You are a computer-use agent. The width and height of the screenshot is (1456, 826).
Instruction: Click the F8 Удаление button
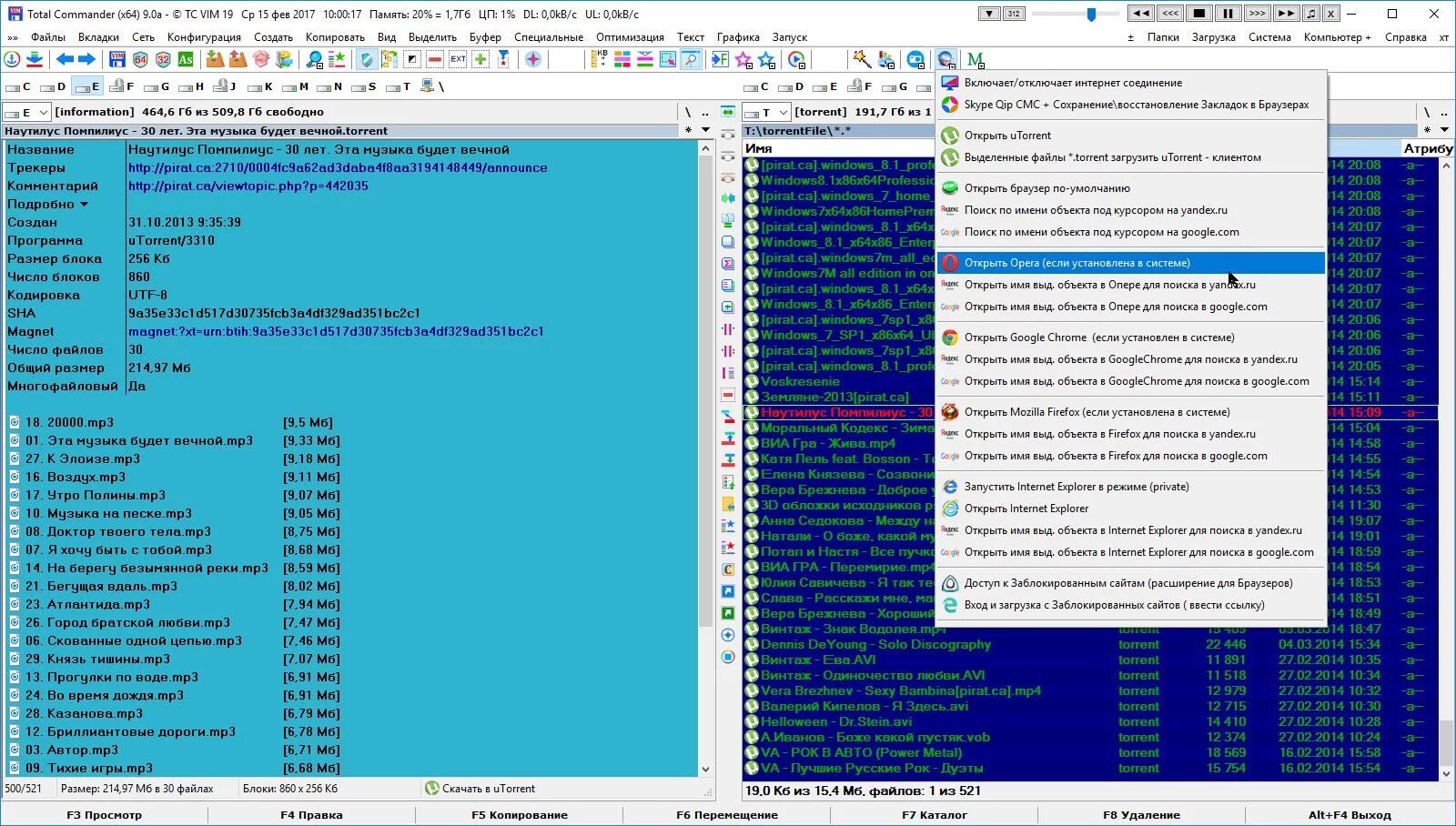pyautogui.click(x=1141, y=815)
